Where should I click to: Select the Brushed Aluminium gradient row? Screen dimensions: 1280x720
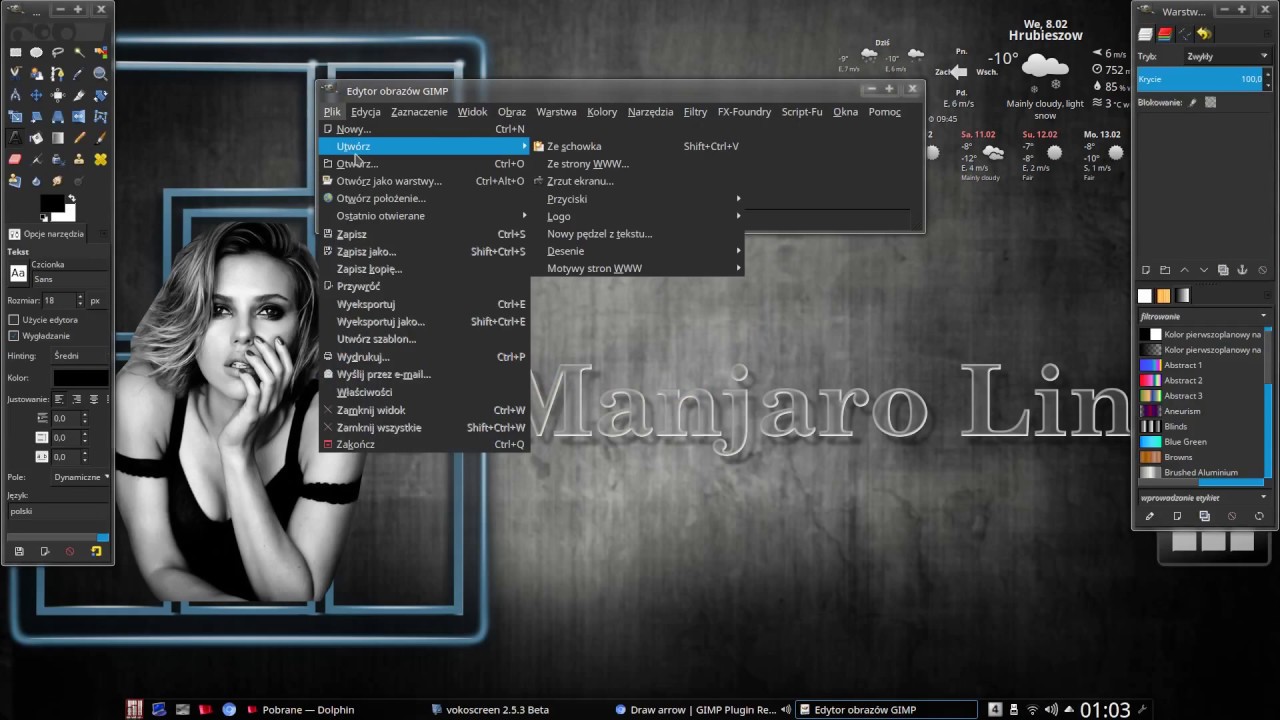pos(1200,472)
